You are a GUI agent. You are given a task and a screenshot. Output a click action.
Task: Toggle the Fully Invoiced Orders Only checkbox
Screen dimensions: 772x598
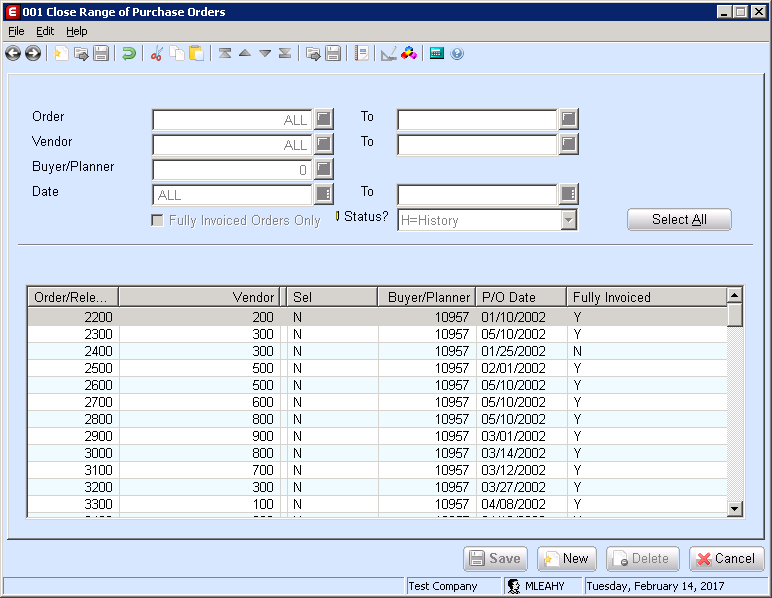[158, 220]
